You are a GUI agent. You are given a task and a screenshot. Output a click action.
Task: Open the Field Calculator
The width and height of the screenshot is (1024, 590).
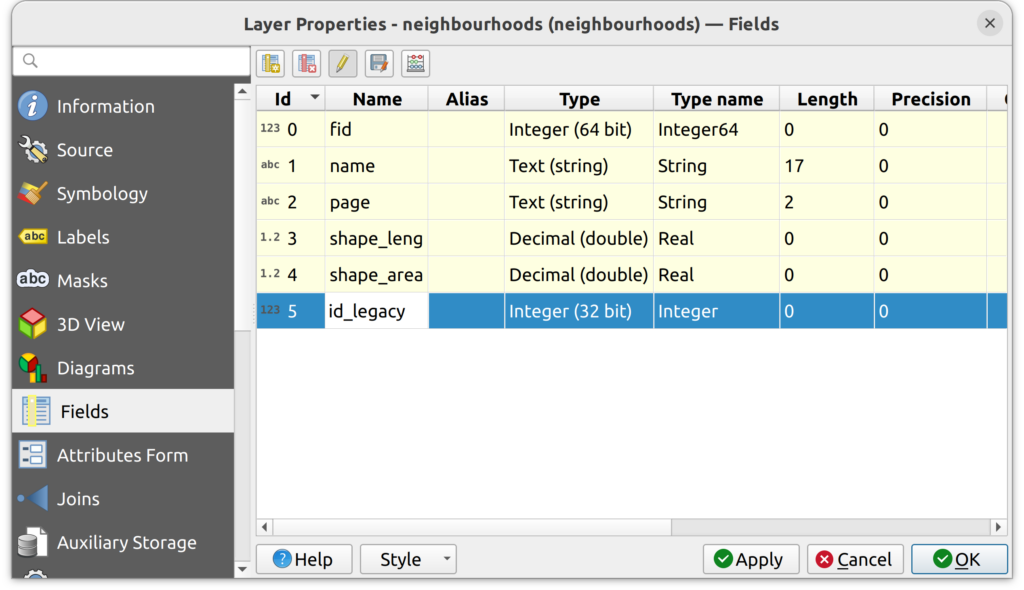416,64
